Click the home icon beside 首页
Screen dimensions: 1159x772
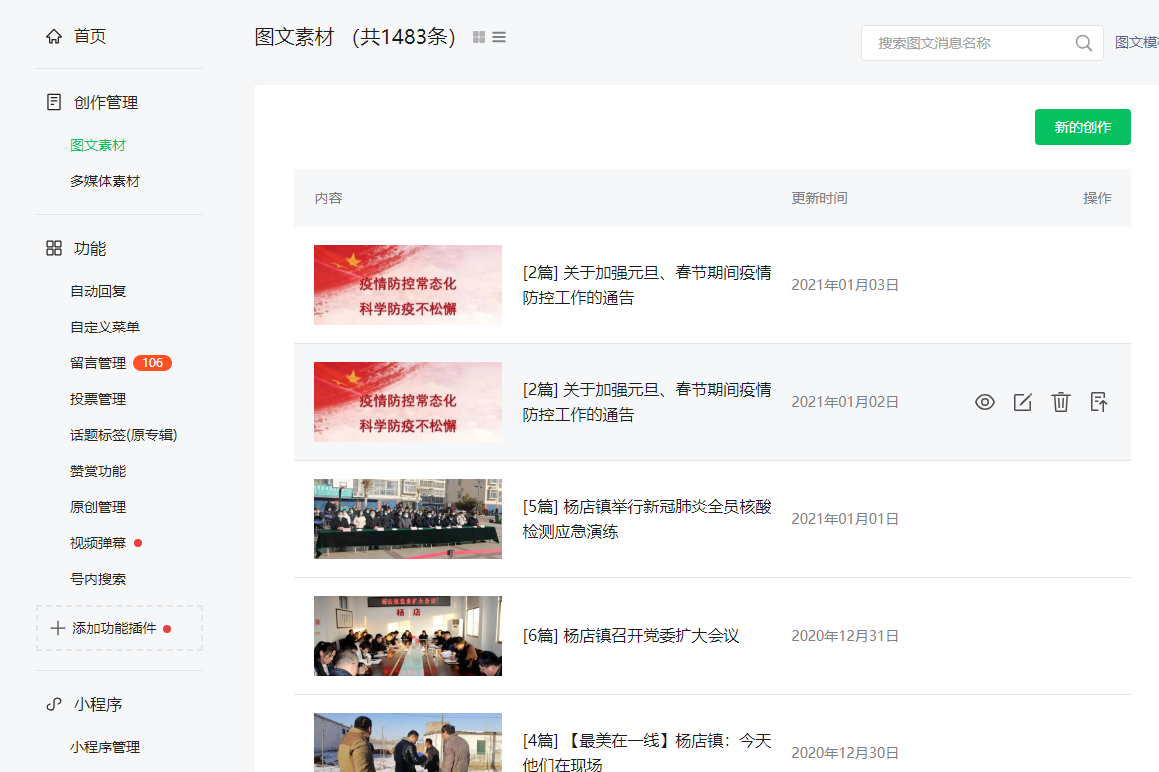tap(54, 36)
